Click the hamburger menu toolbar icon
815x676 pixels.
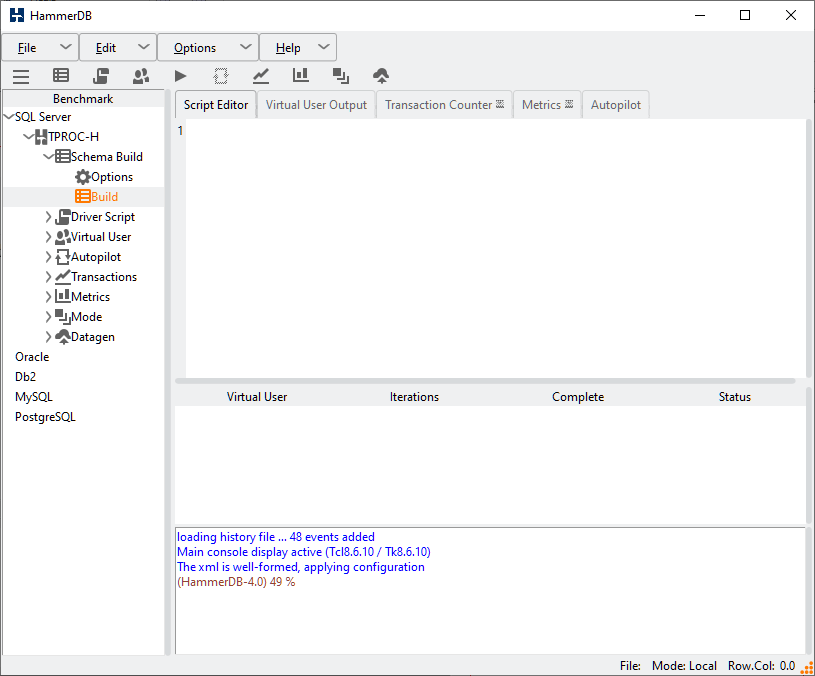point(21,76)
